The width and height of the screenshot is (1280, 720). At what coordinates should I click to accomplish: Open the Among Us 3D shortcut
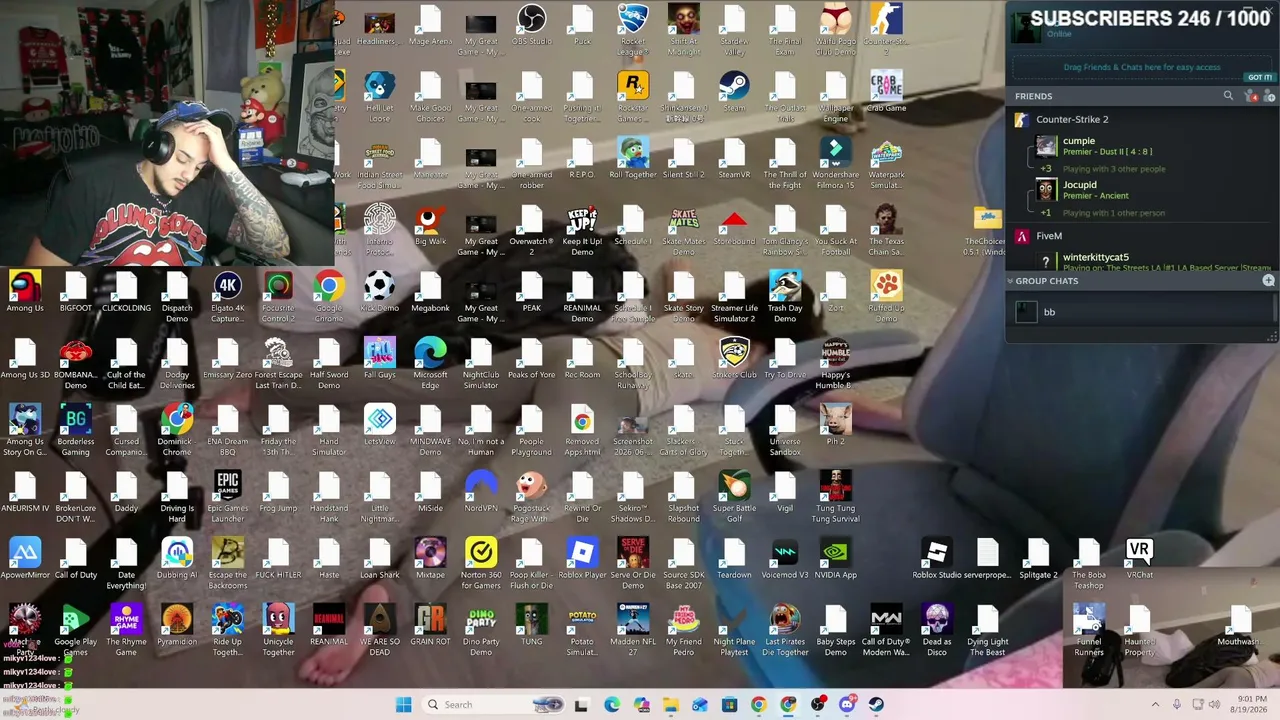coord(25,359)
